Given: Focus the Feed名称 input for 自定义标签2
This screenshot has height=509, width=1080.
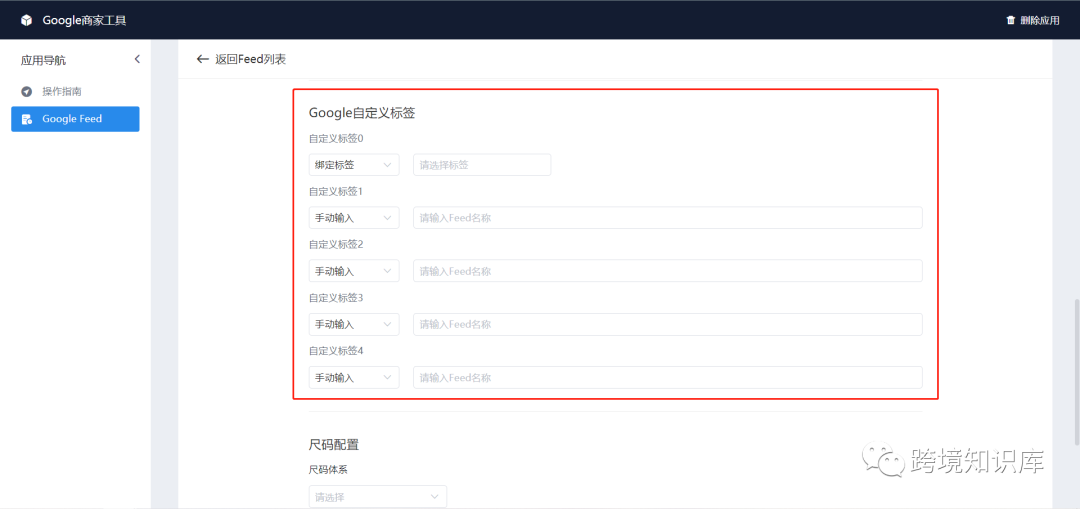Looking at the screenshot, I should tap(667, 271).
